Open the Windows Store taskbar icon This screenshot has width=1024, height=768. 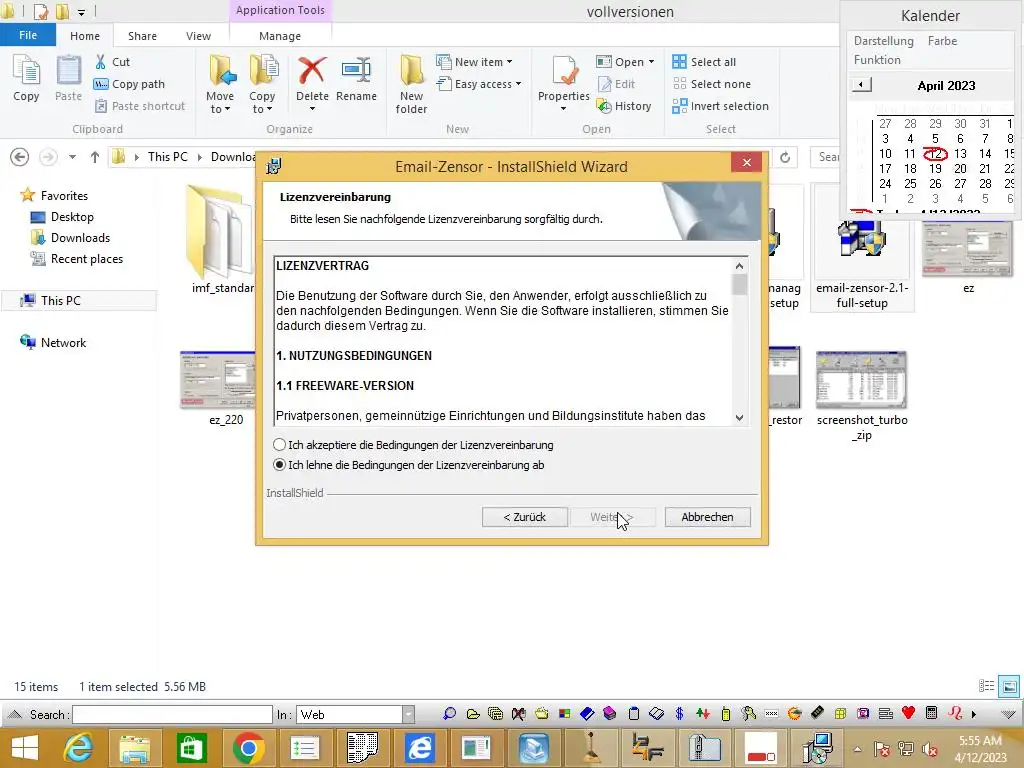[x=191, y=748]
